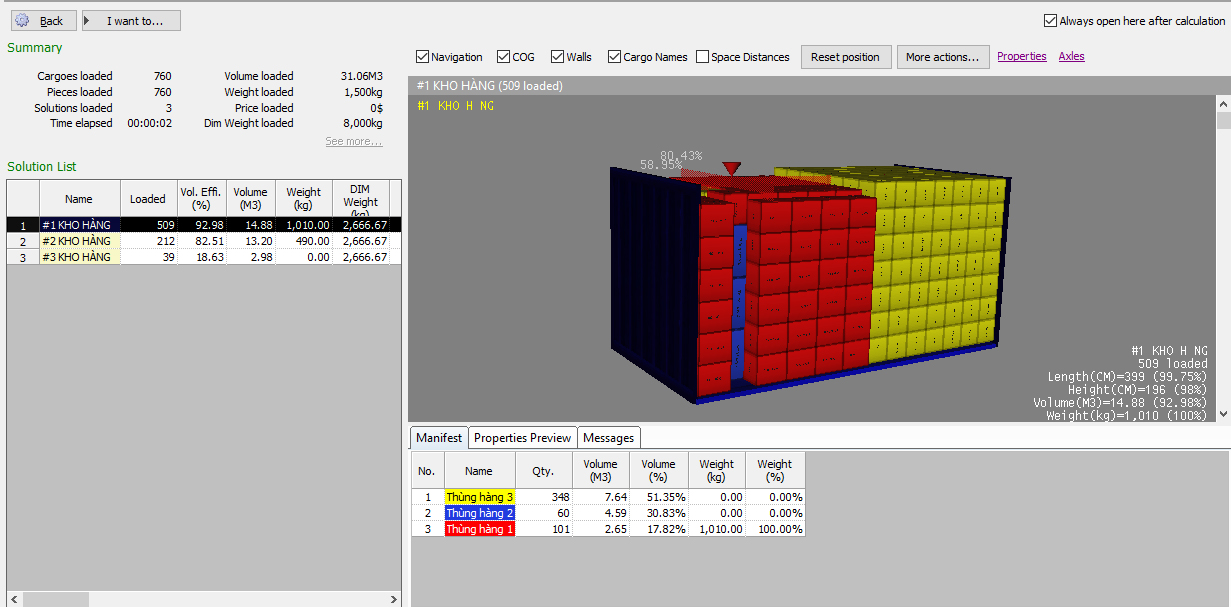Disable the COG checkbox
This screenshot has height=607, width=1231.
503,57
